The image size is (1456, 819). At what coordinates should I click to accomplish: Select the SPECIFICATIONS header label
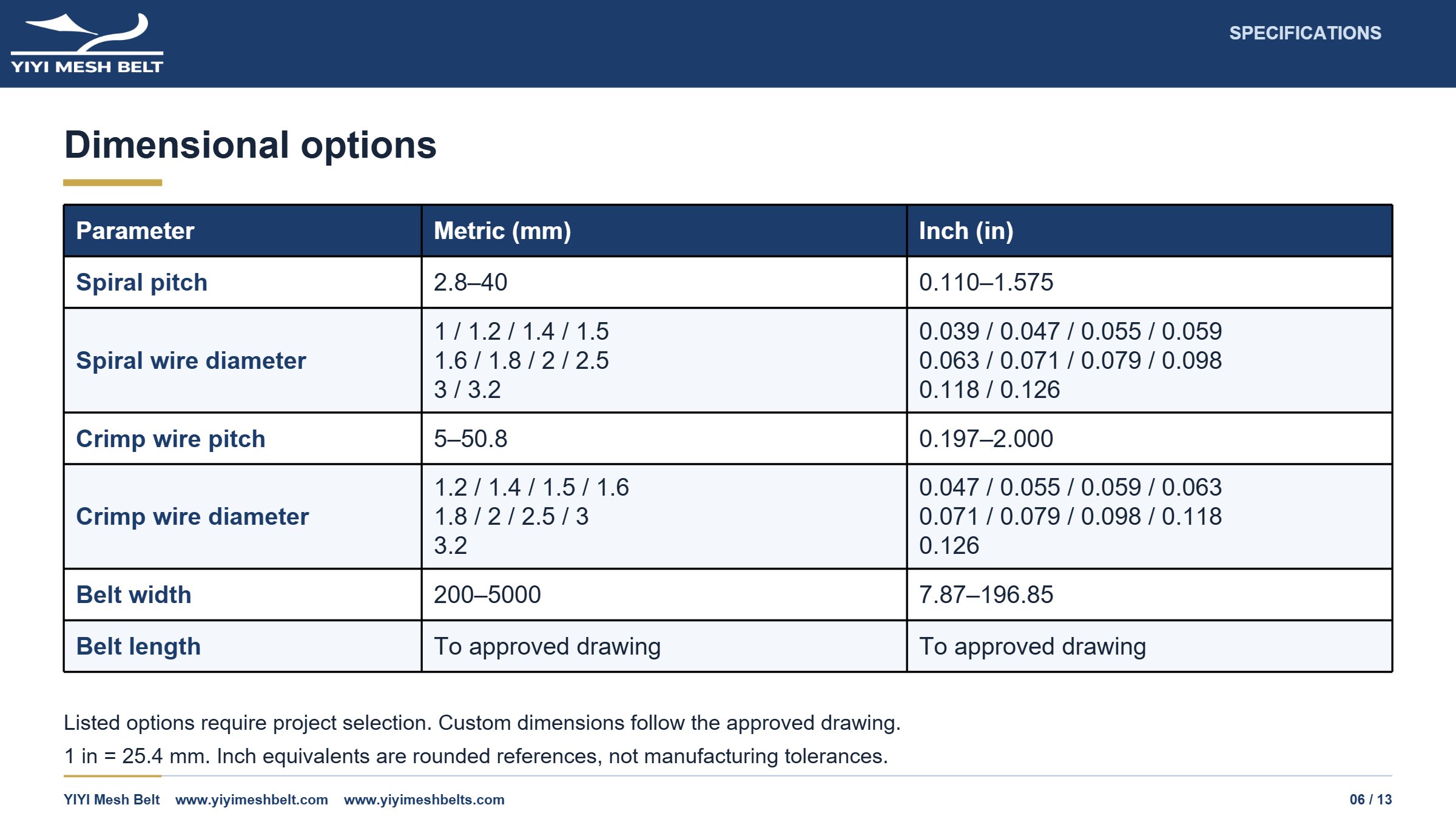tap(1305, 33)
